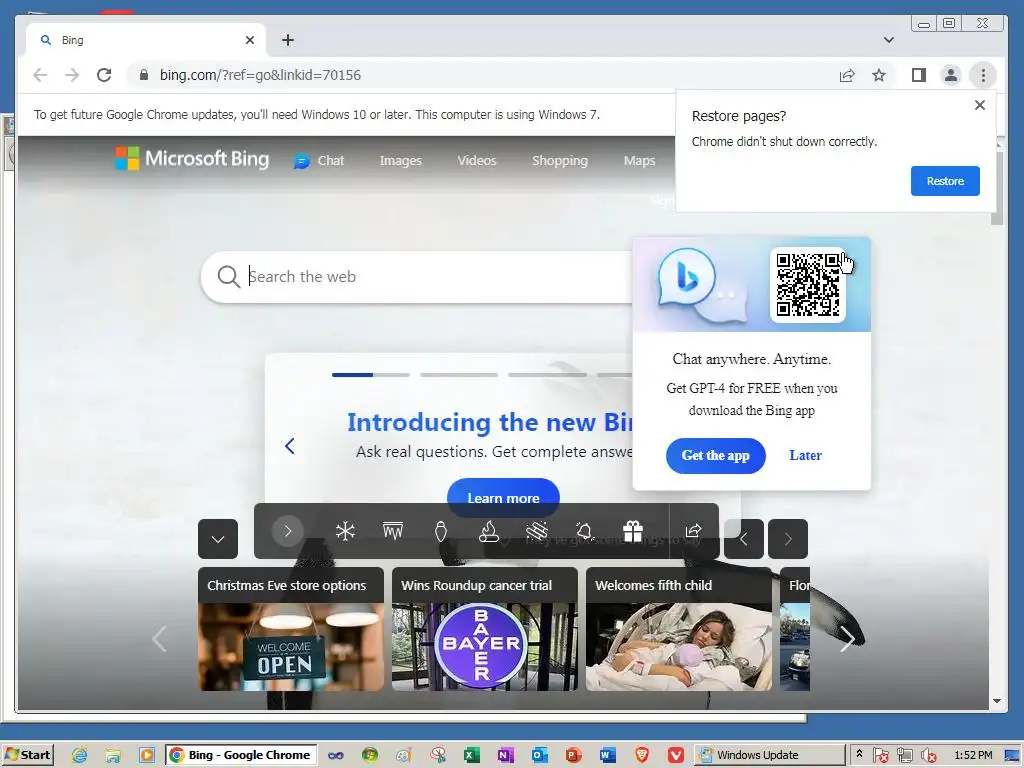This screenshot has height=768, width=1024.
Task: Select the Bing browser tab
Action: [x=146, y=40]
